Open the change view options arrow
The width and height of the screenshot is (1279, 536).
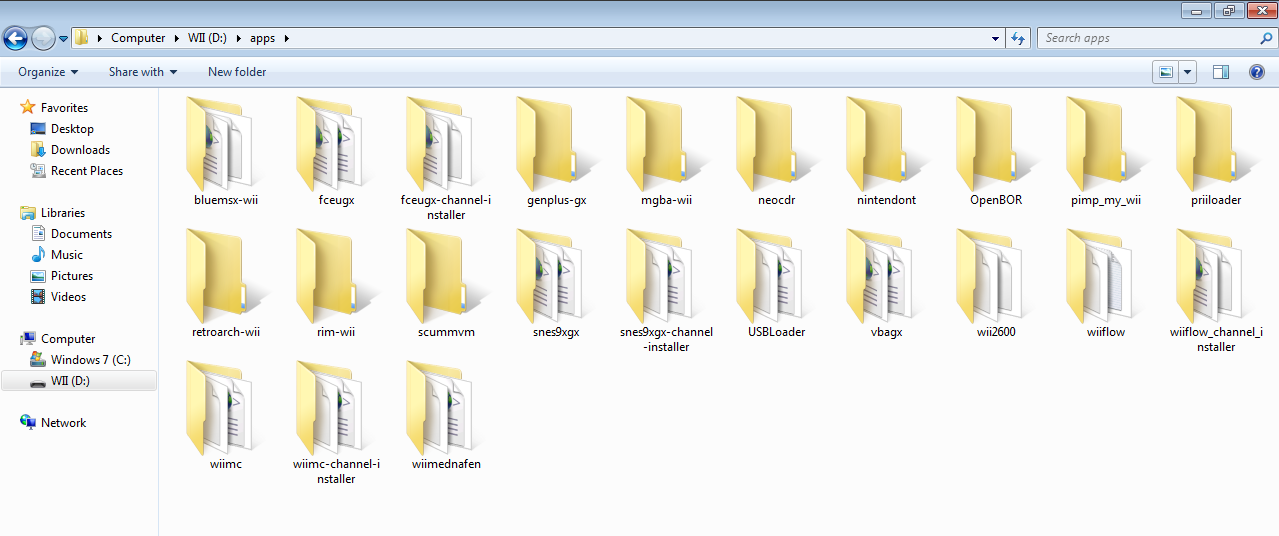tap(1188, 72)
